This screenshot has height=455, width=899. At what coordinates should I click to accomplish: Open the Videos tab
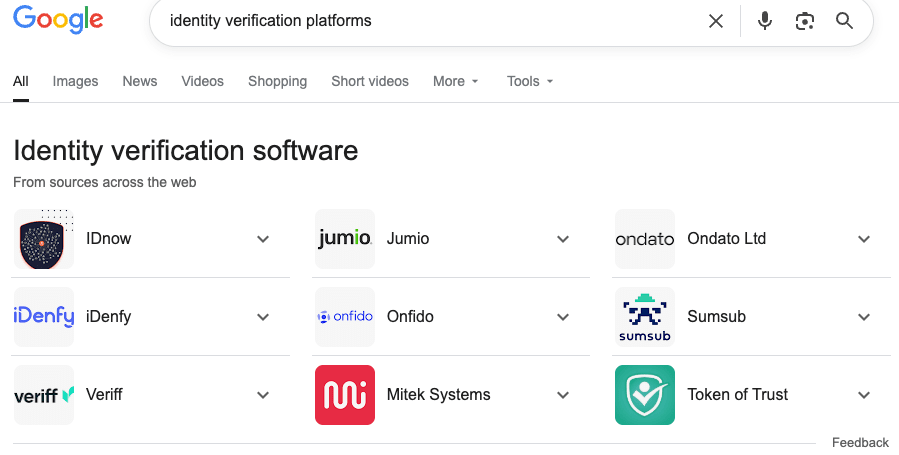(x=202, y=81)
